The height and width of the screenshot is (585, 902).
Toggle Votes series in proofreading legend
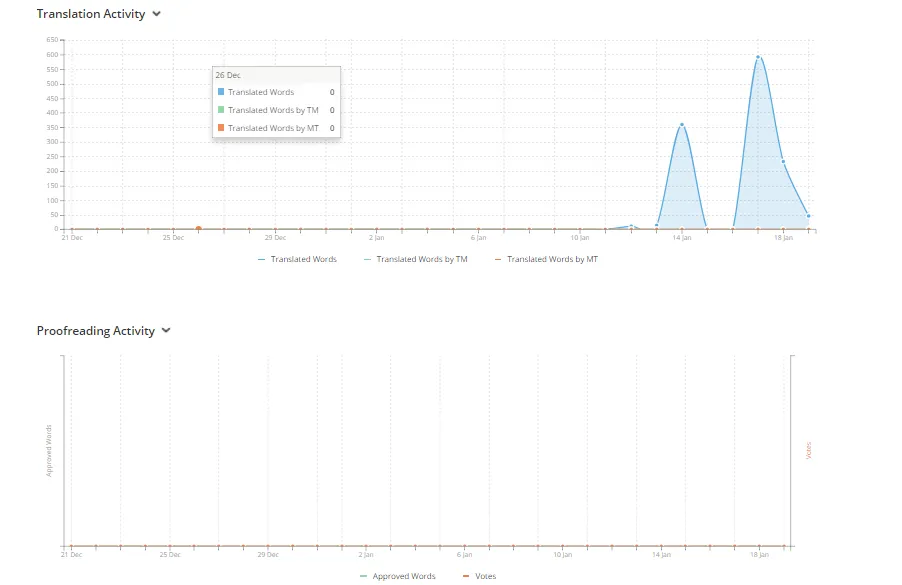pyautogui.click(x=479, y=576)
